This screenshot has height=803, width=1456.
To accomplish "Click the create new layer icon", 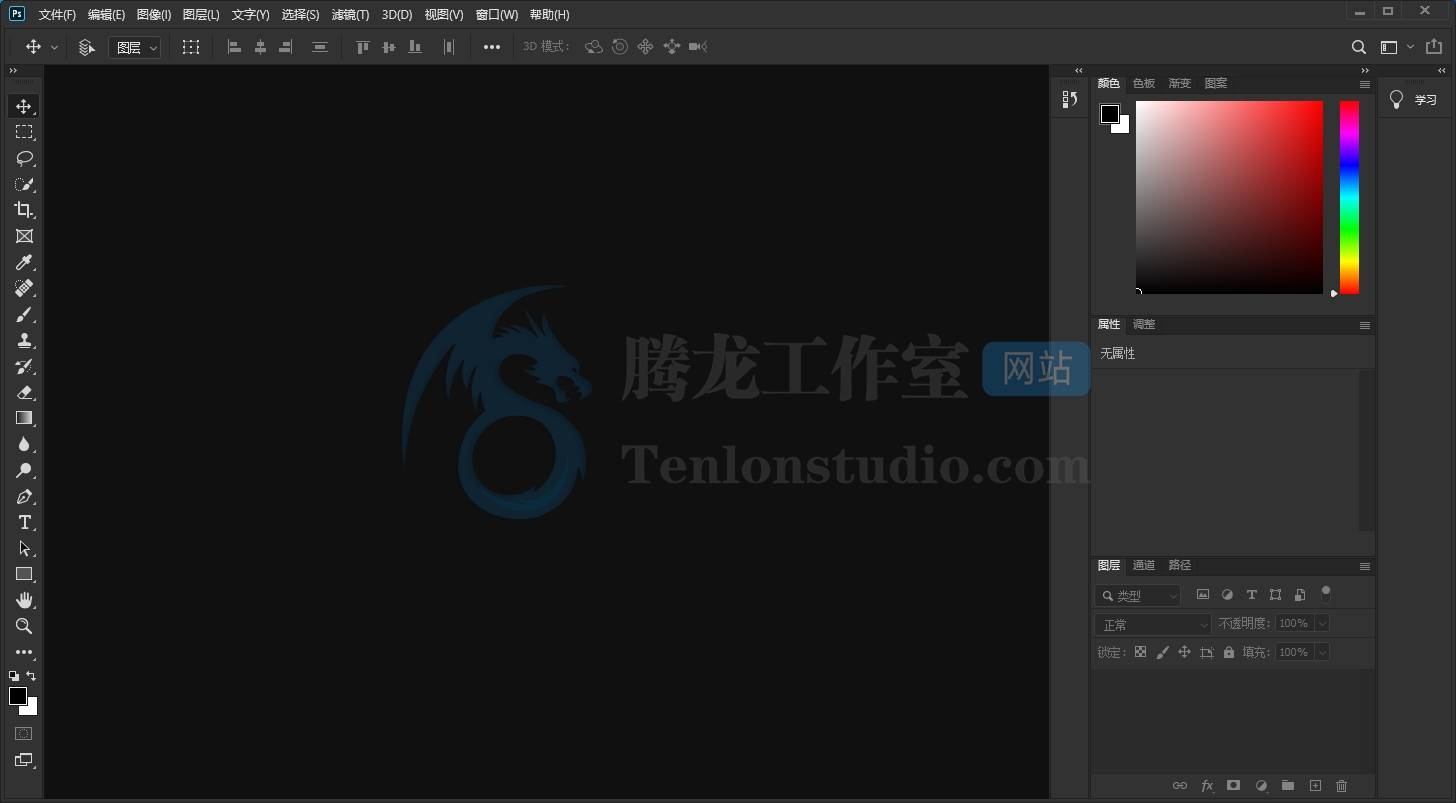I will tap(1315, 786).
